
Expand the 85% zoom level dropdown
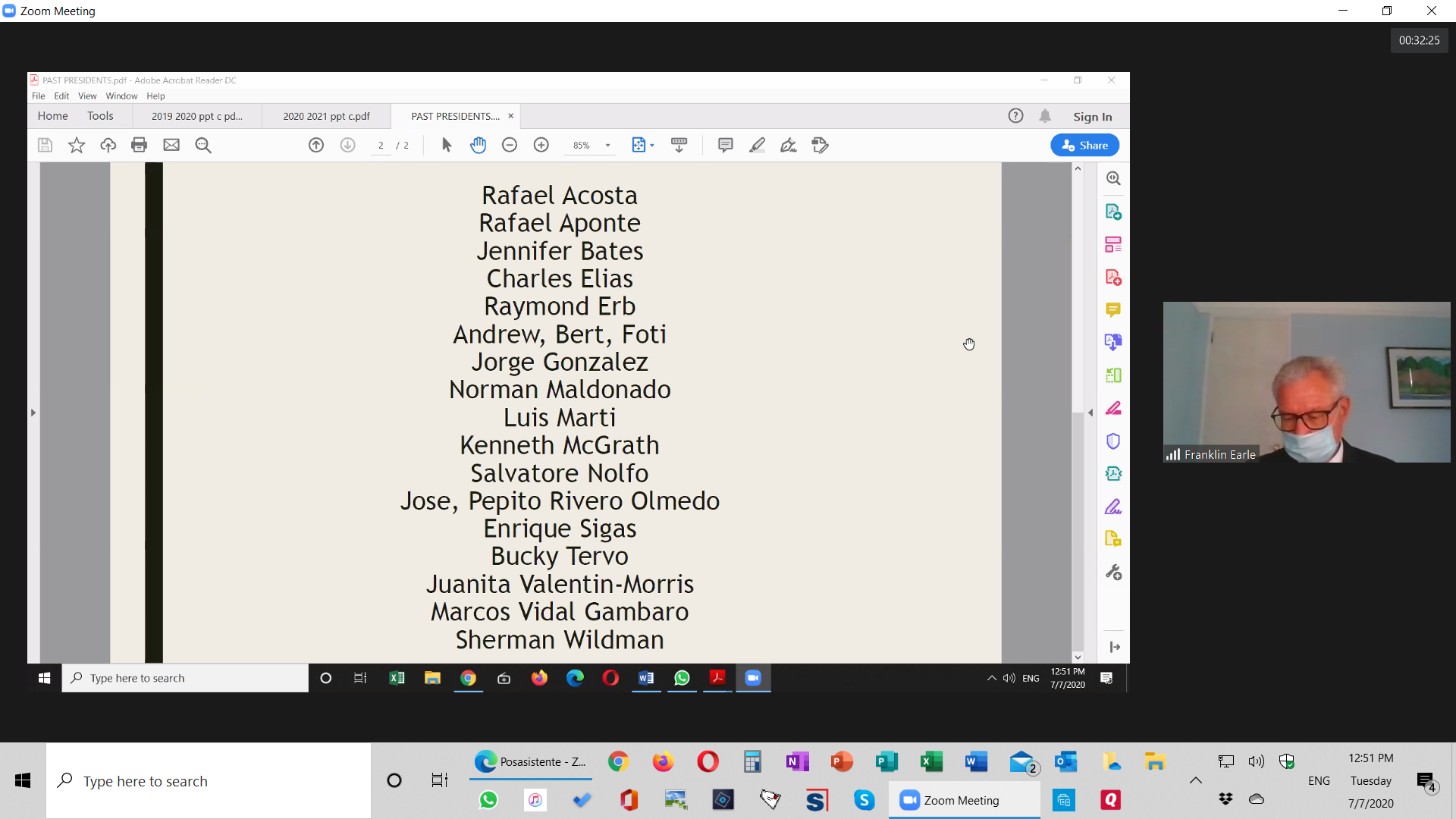[607, 146]
